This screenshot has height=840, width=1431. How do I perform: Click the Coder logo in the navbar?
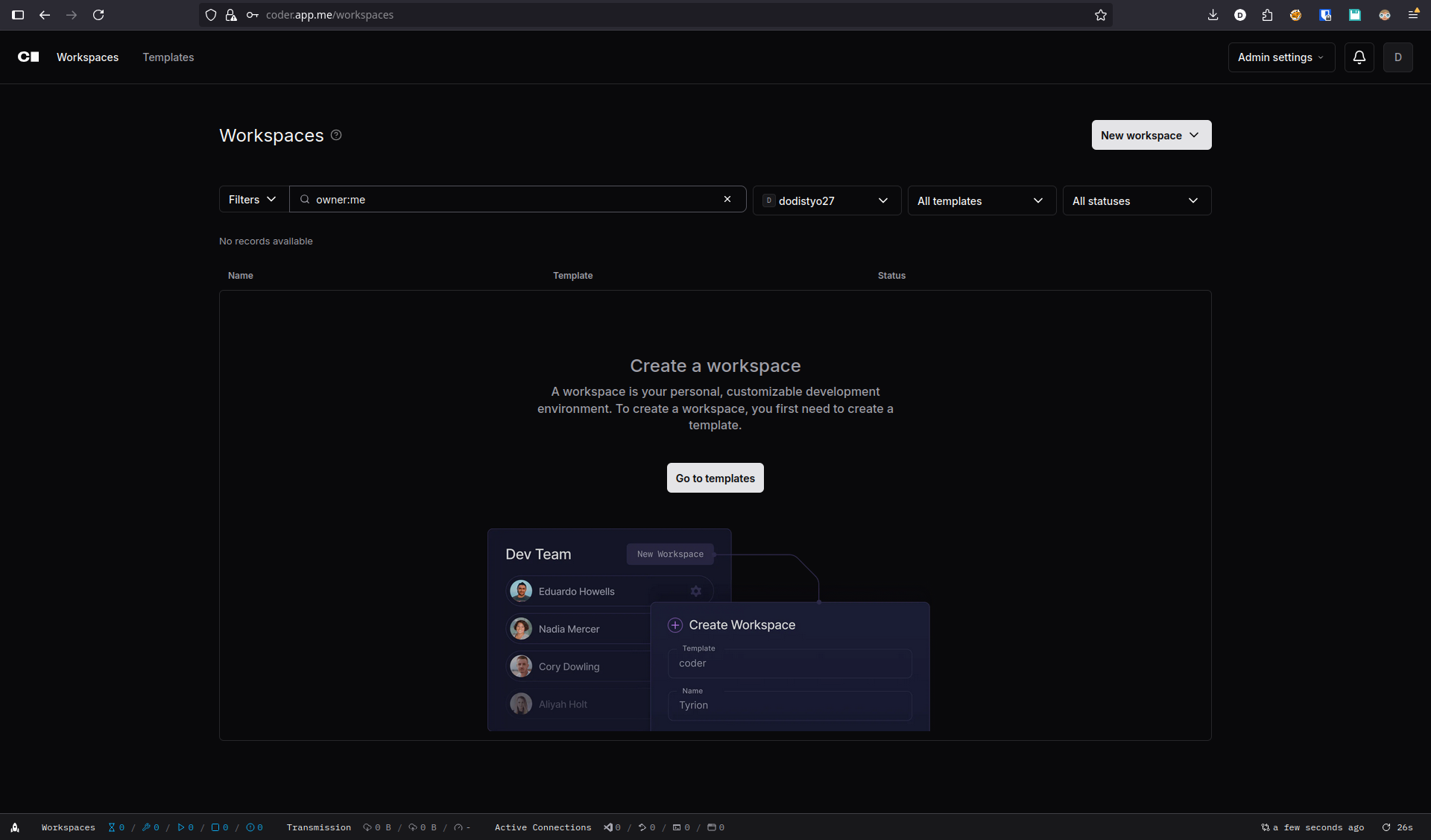click(x=28, y=57)
